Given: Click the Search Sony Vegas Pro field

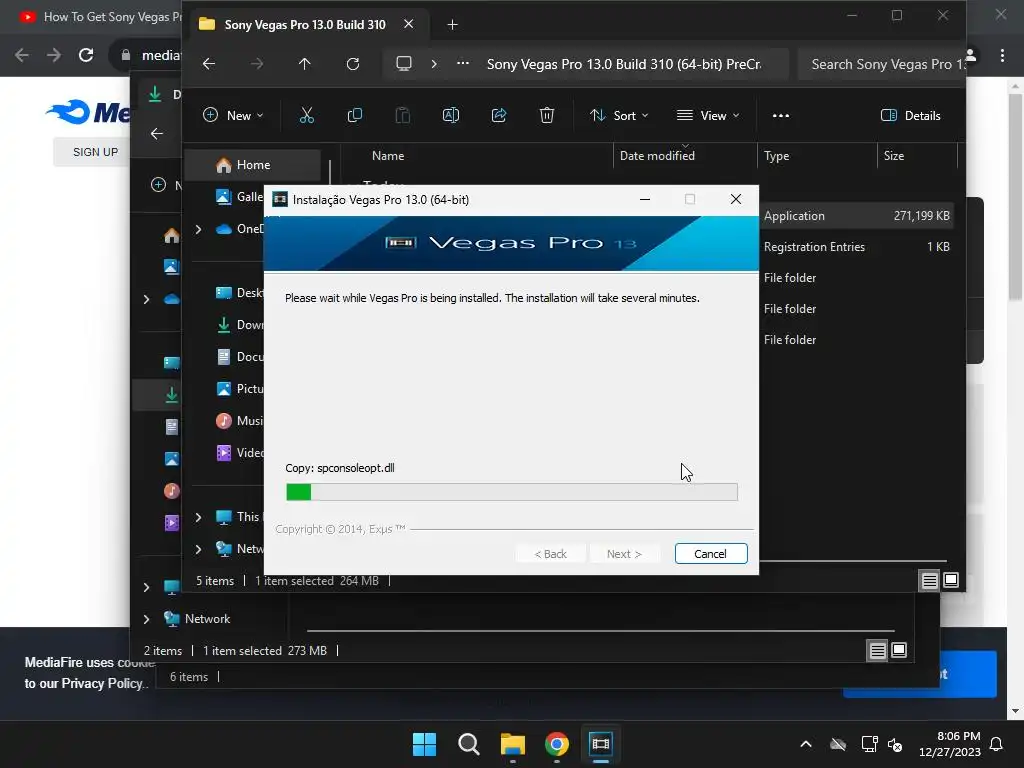Looking at the screenshot, I should tap(880, 64).
